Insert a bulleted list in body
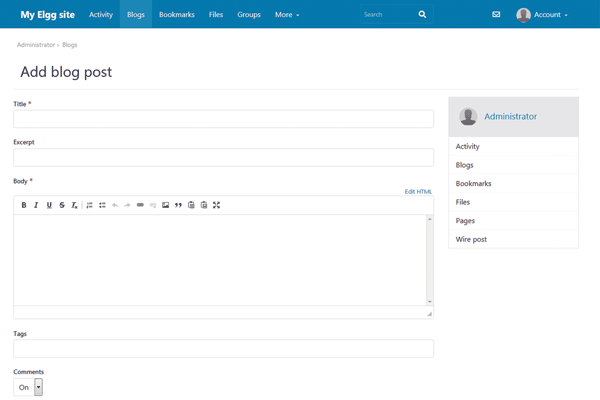This screenshot has height=400, width=600. (102, 205)
